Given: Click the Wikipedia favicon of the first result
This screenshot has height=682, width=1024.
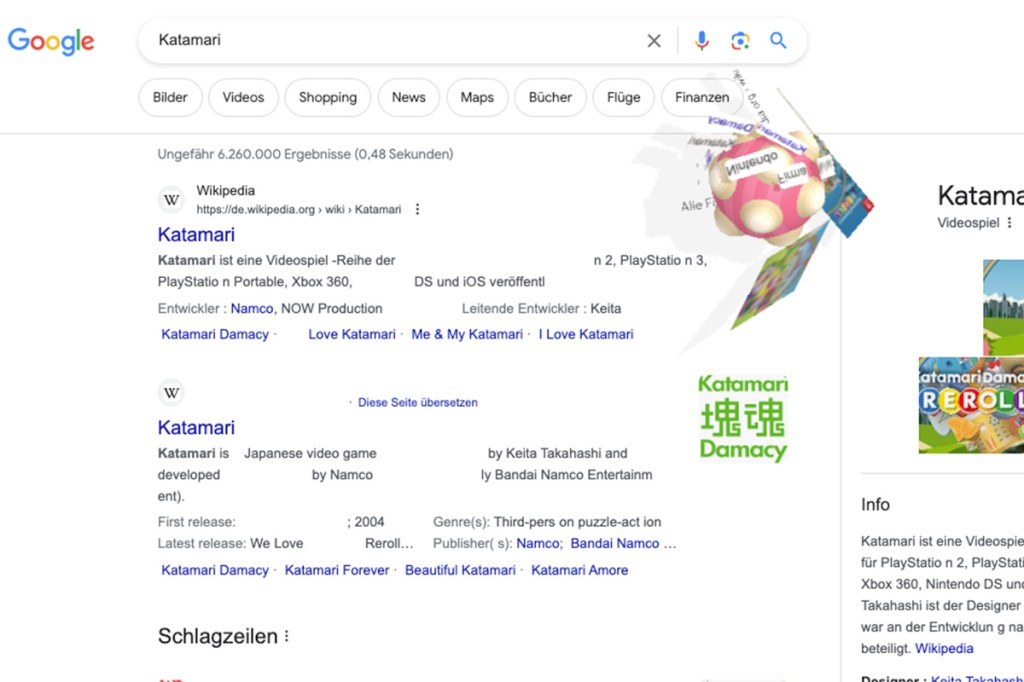Looking at the screenshot, I should 172,200.
